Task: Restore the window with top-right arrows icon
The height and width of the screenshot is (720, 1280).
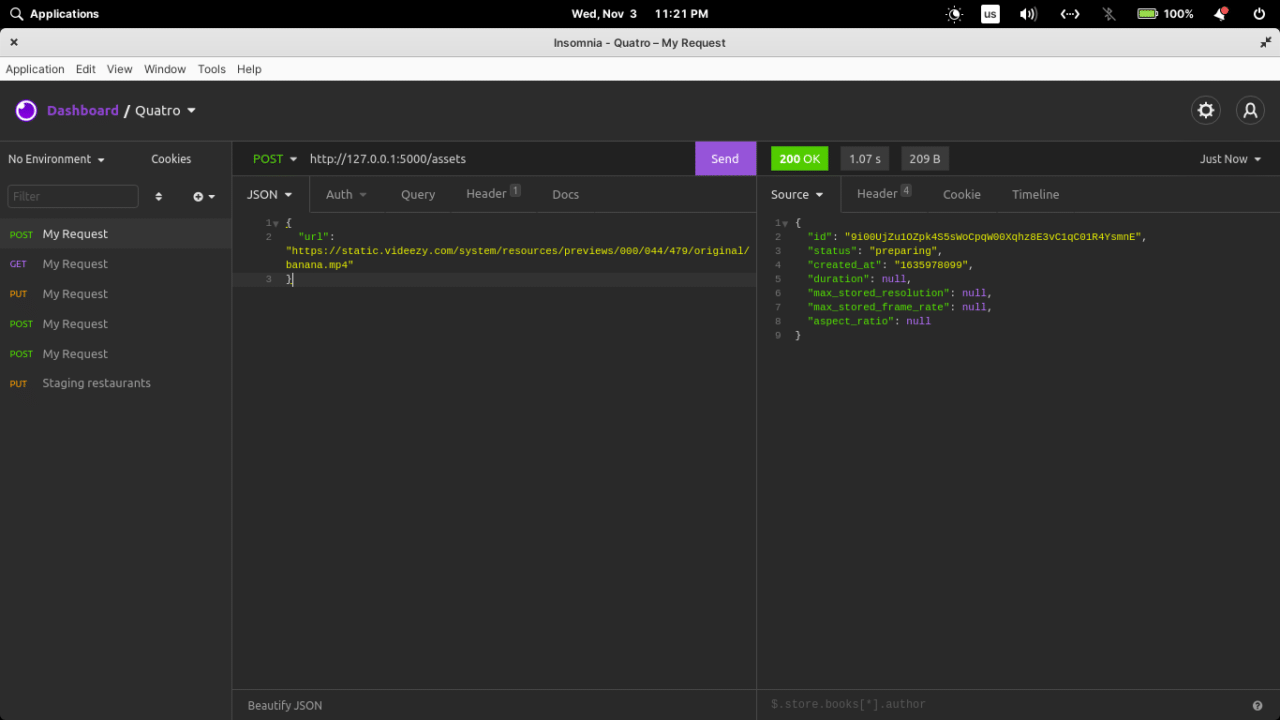Action: coord(1266,43)
